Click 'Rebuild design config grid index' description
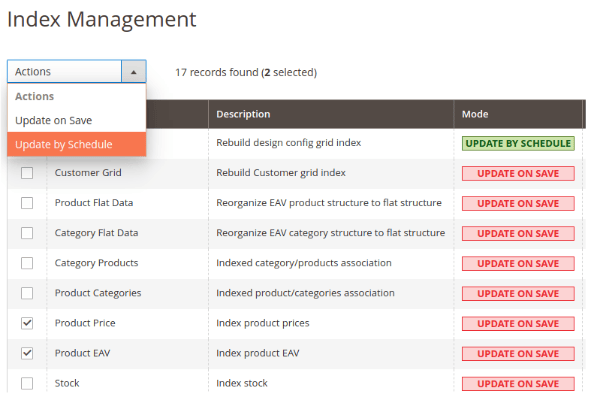This screenshot has width=591, height=399. click(x=289, y=143)
